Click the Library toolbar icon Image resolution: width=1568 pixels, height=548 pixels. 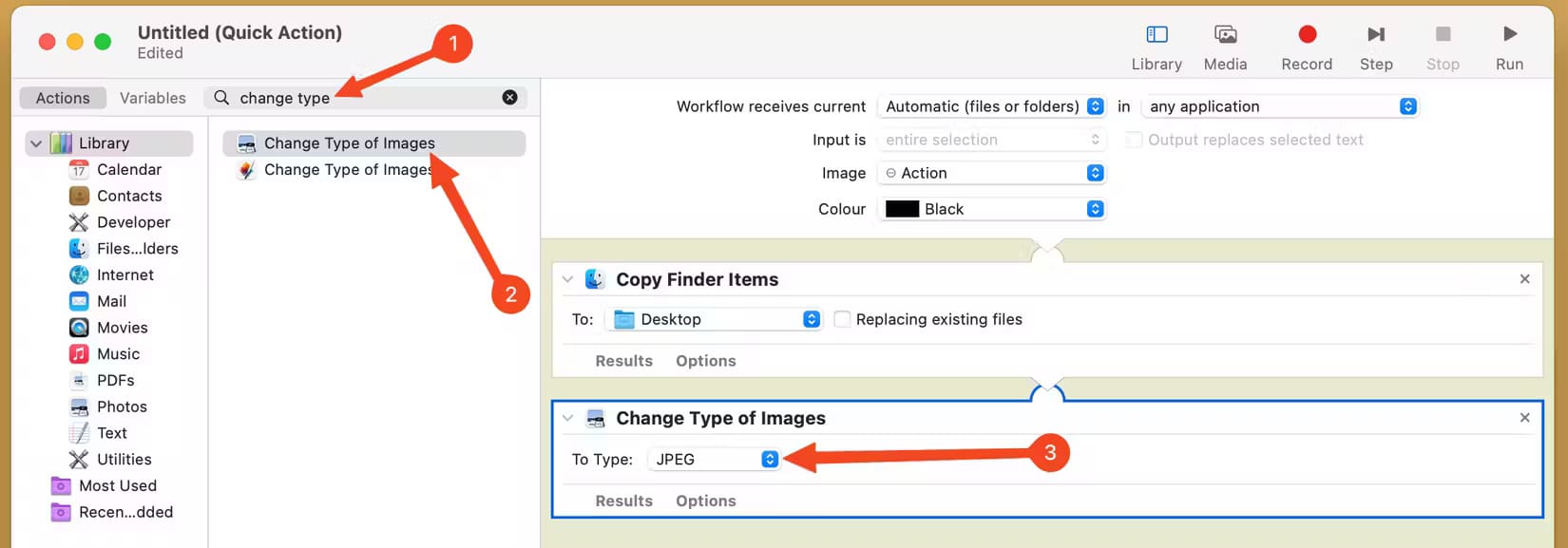[x=1157, y=35]
